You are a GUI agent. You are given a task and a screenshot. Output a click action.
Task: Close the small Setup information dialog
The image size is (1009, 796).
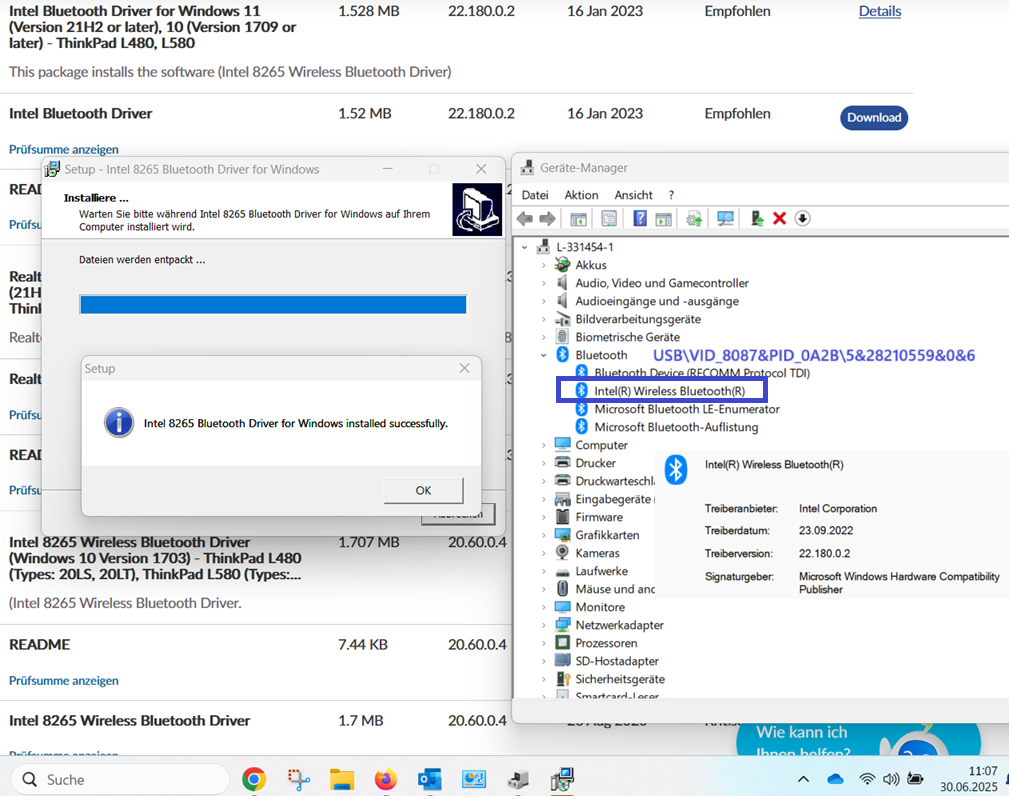465,368
